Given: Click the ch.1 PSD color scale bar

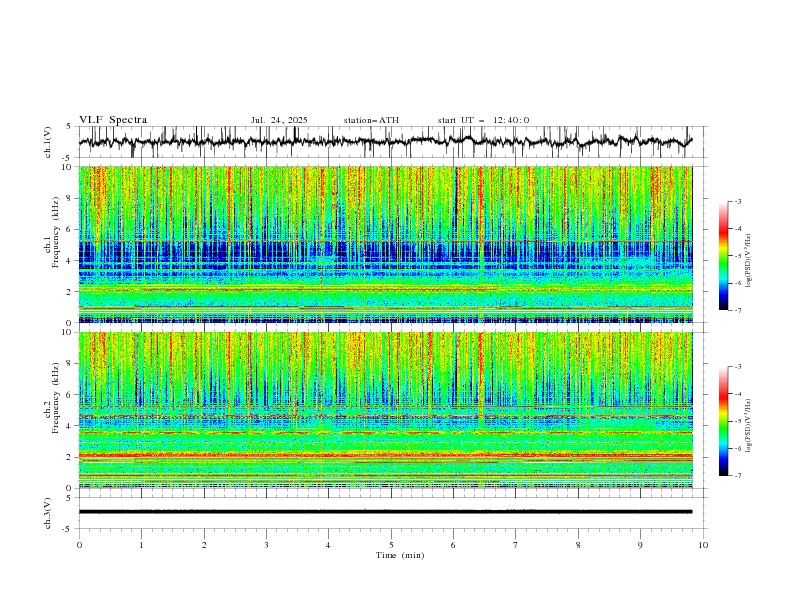Looking at the screenshot, I should 723,255.
